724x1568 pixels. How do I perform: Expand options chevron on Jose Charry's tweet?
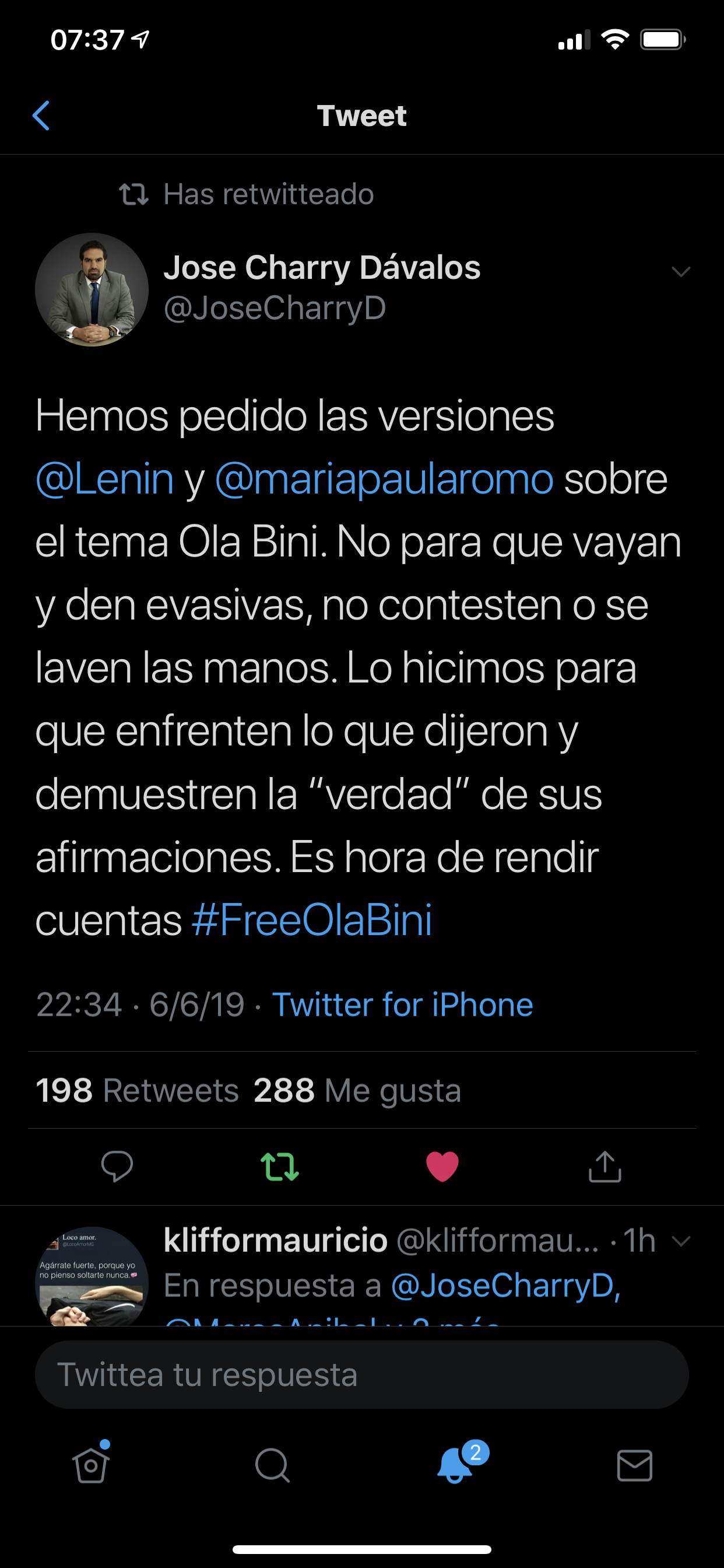[681, 271]
